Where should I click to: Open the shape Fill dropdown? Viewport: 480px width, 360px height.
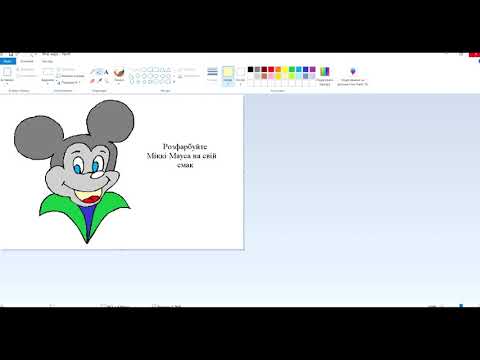189,76
